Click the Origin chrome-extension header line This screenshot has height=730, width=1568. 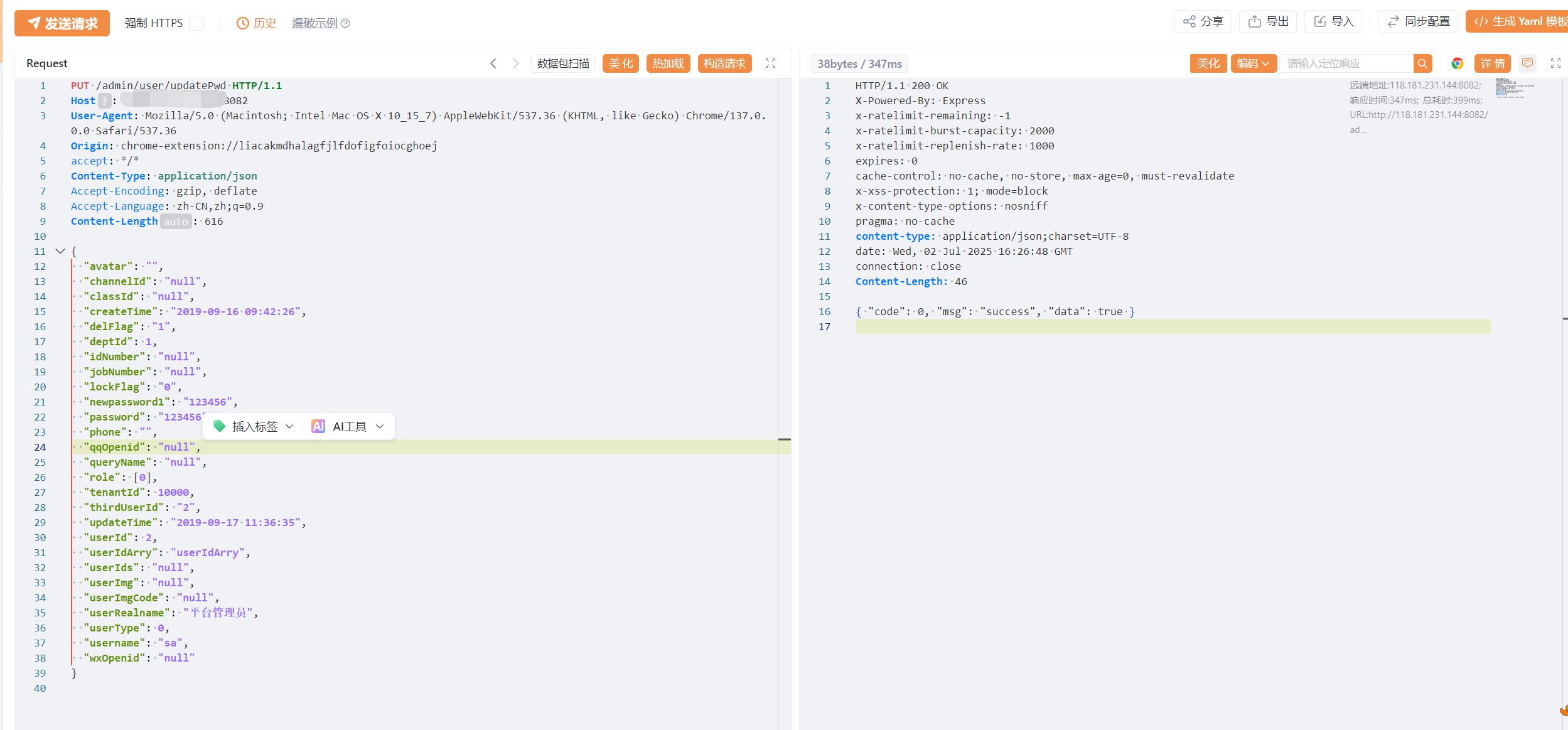point(254,146)
